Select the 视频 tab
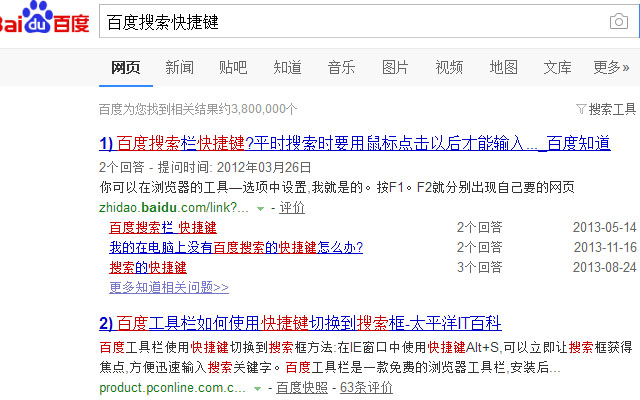The image size is (640, 400). 449,67
